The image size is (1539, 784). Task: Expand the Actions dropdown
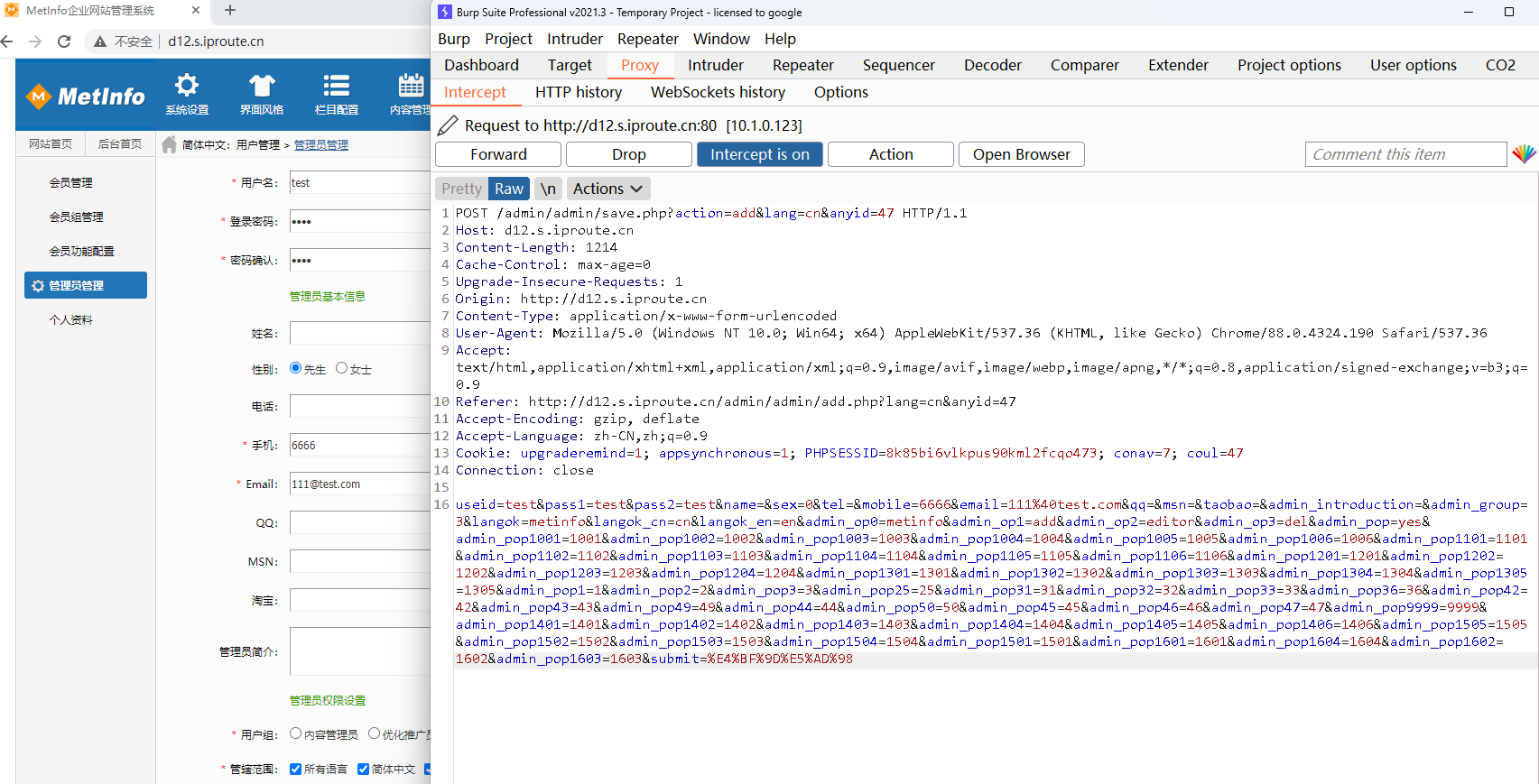click(607, 189)
